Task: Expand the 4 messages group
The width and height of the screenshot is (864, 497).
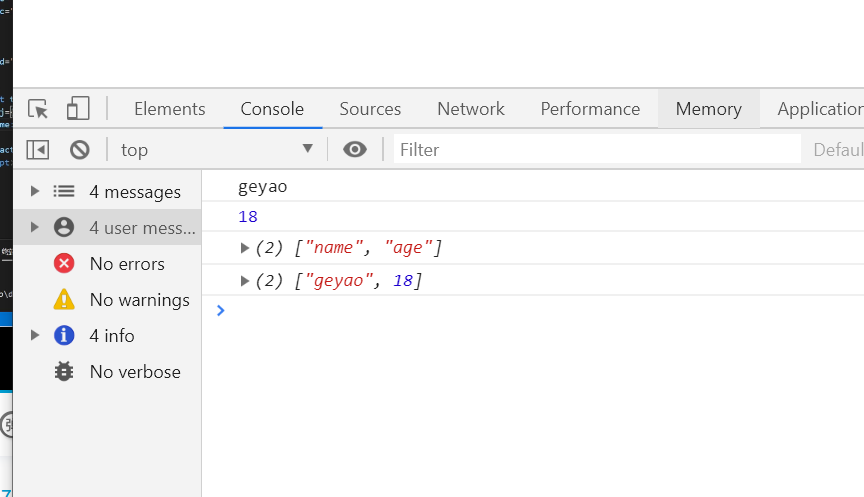Action: point(35,192)
